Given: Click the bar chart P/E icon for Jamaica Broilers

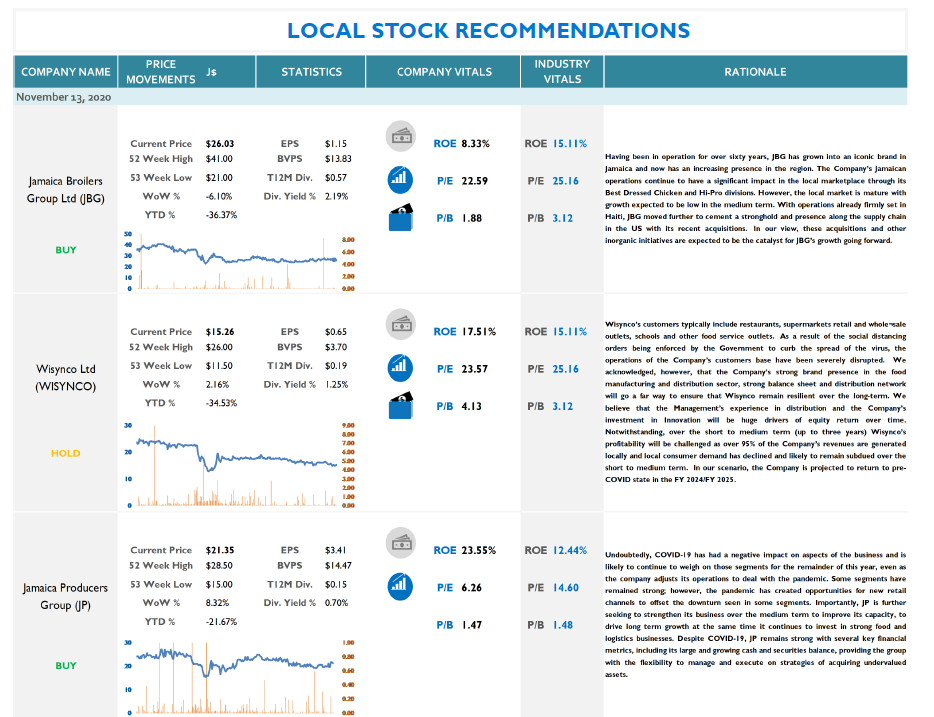Looking at the screenshot, I should click(x=400, y=179).
